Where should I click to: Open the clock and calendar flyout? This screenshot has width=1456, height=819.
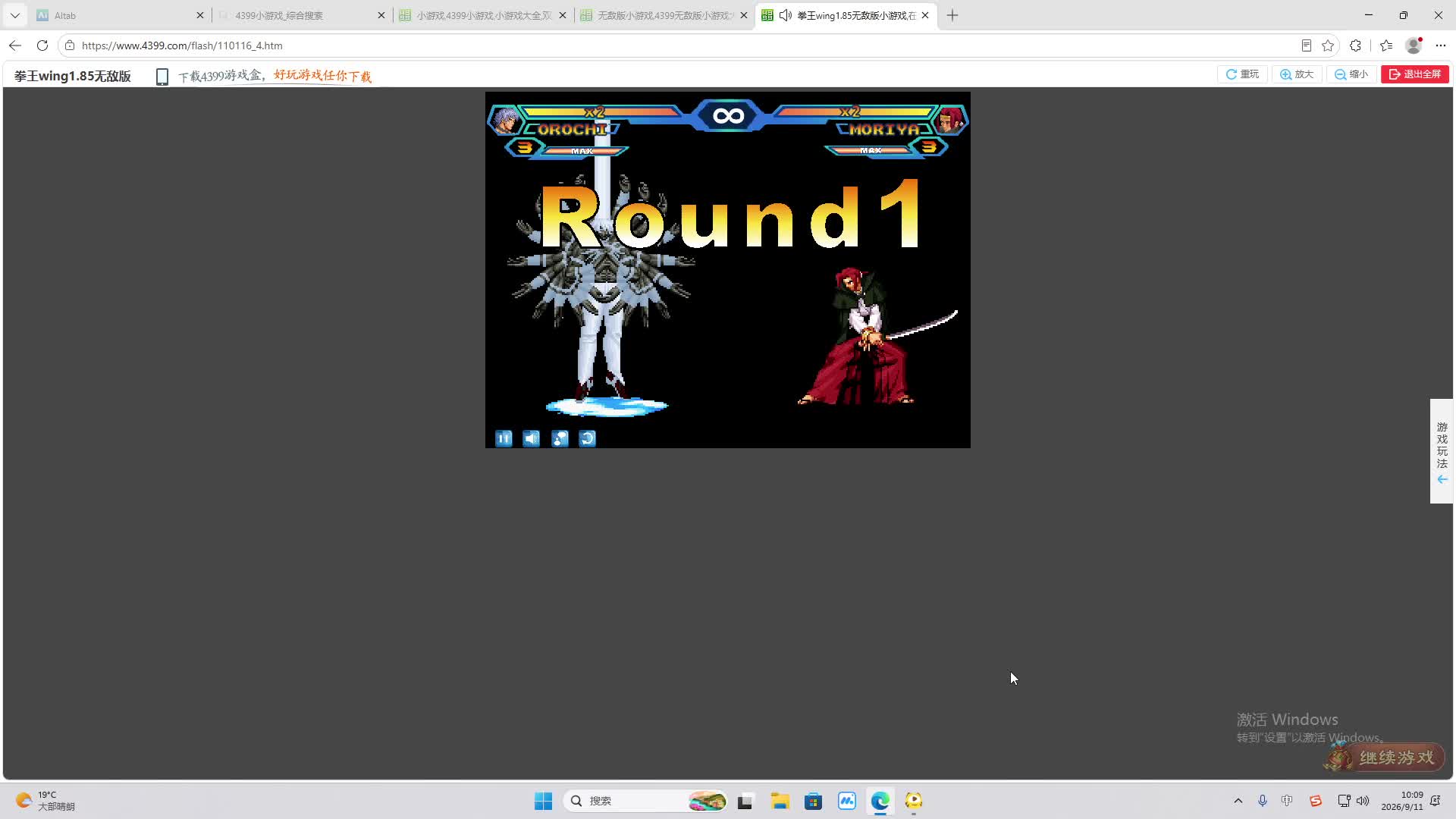coord(1402,801)
